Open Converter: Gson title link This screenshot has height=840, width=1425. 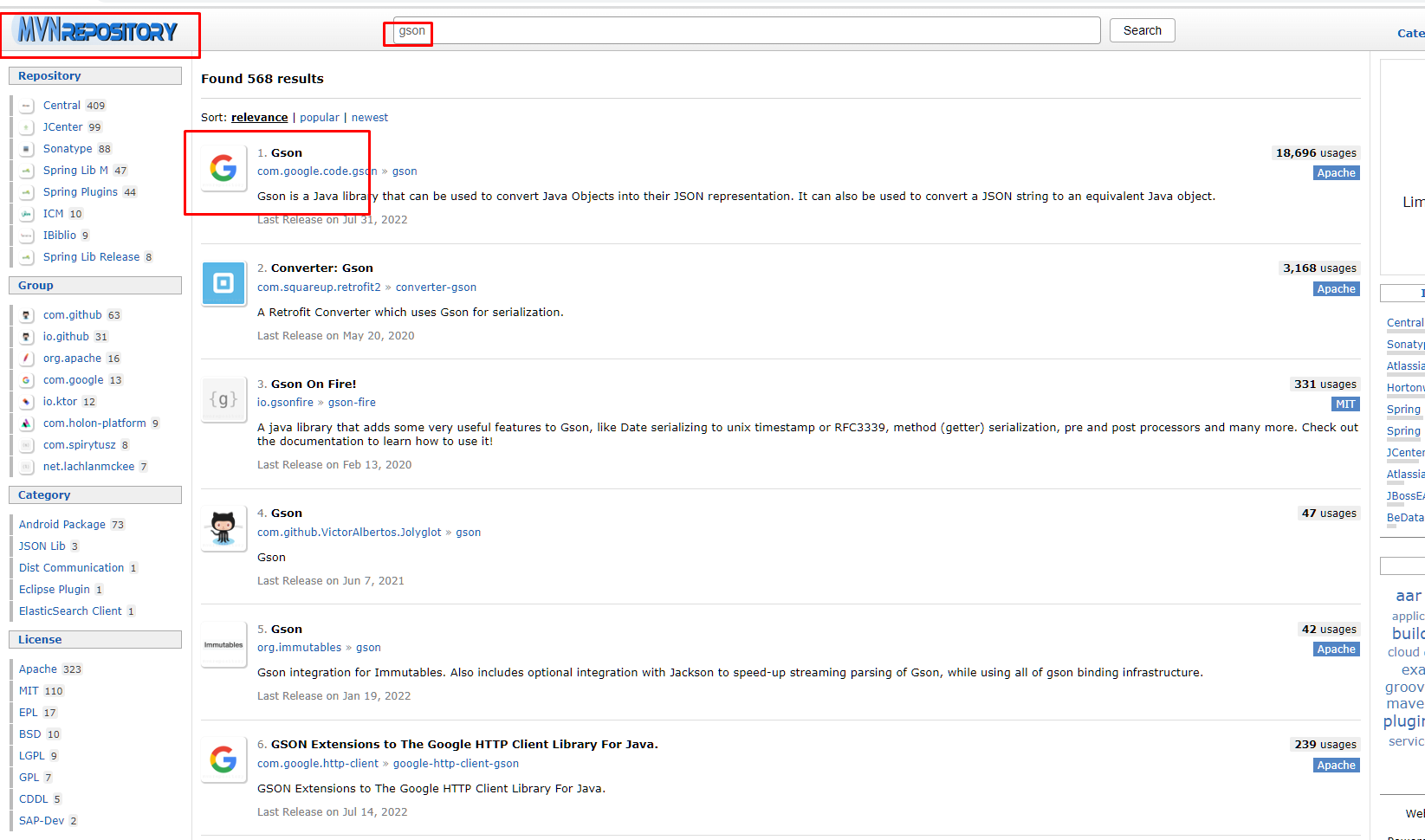click(x=322, y=268)
